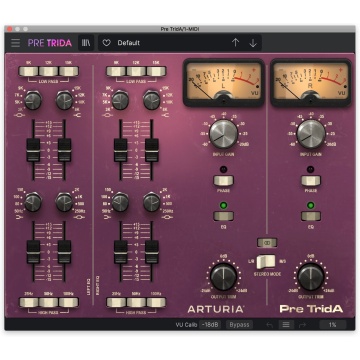Screen dimensions: 360x360
Task: Click Right EQ high-mid gain fader
Action: 121,150
